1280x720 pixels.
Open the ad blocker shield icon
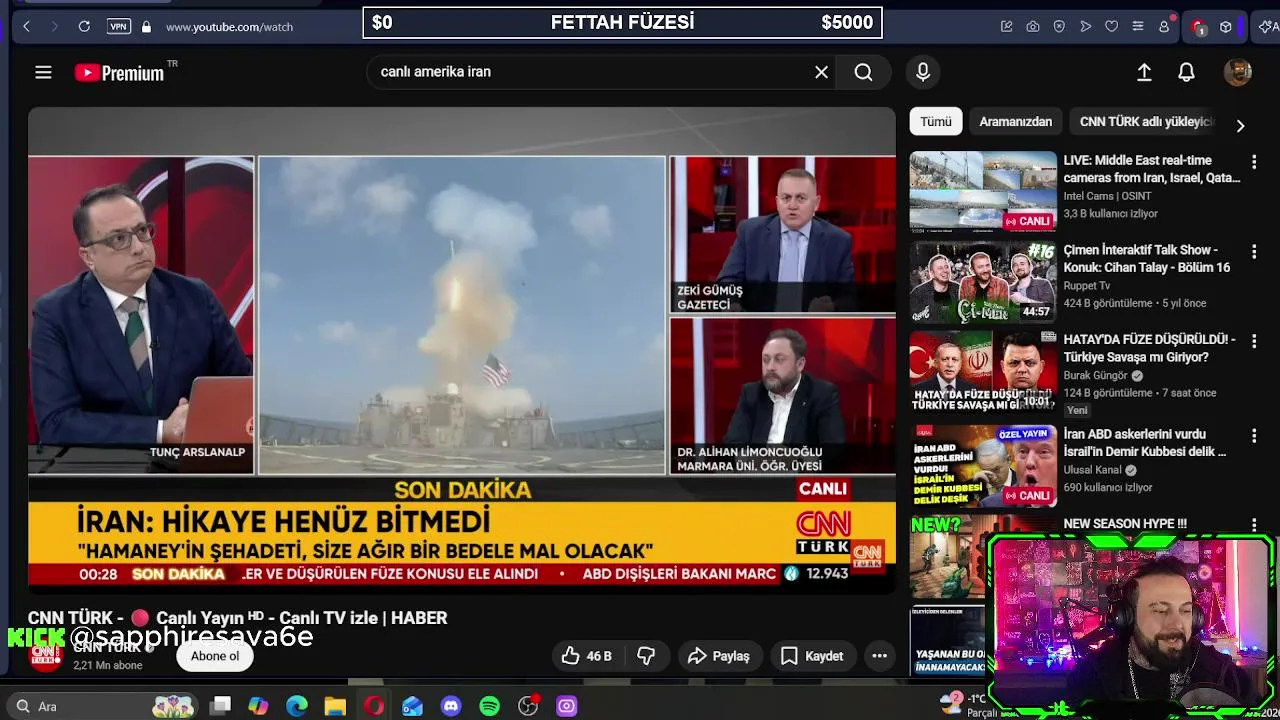1059,27
